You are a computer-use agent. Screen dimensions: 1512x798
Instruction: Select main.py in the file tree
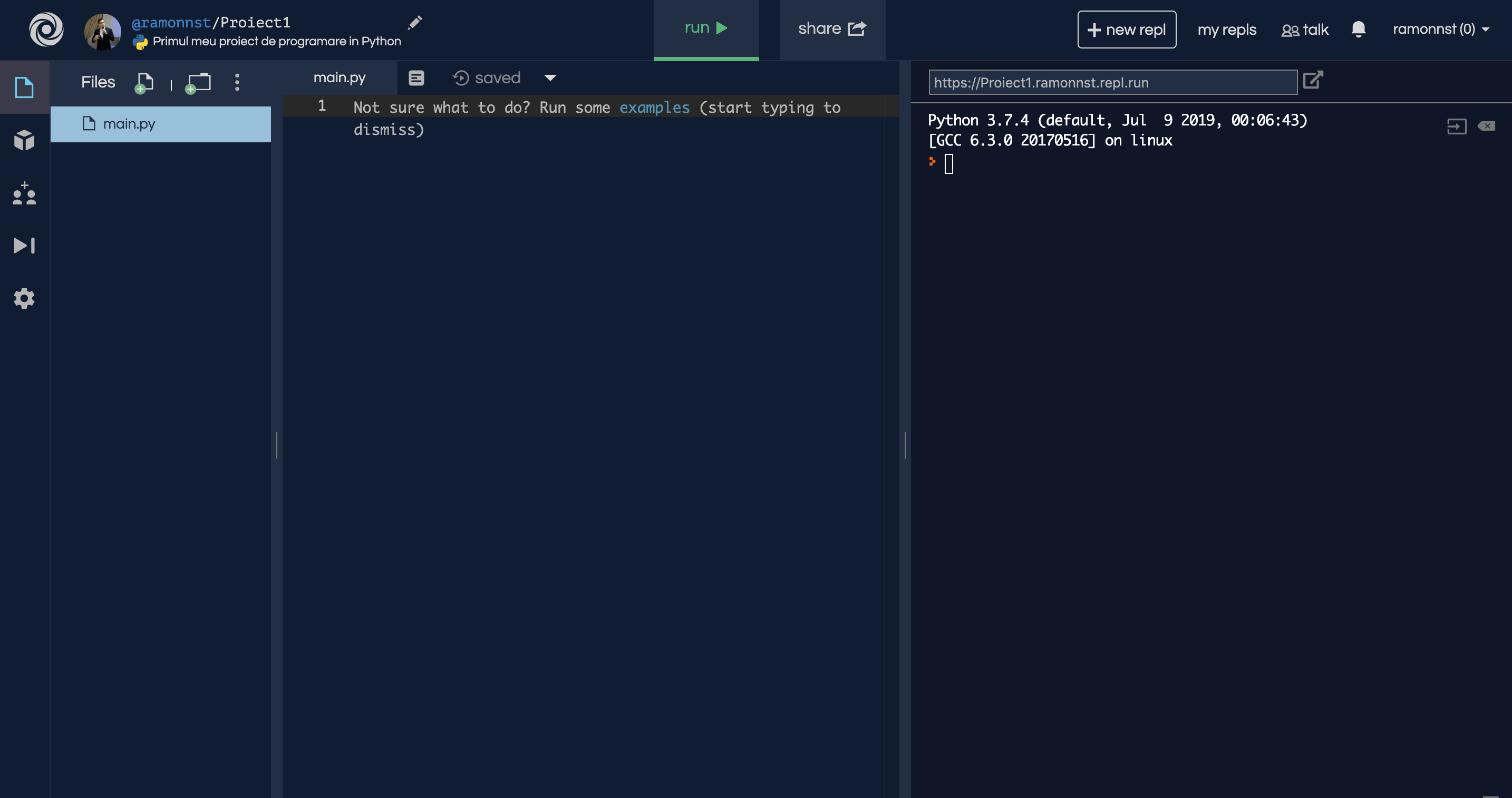[161, 124]
